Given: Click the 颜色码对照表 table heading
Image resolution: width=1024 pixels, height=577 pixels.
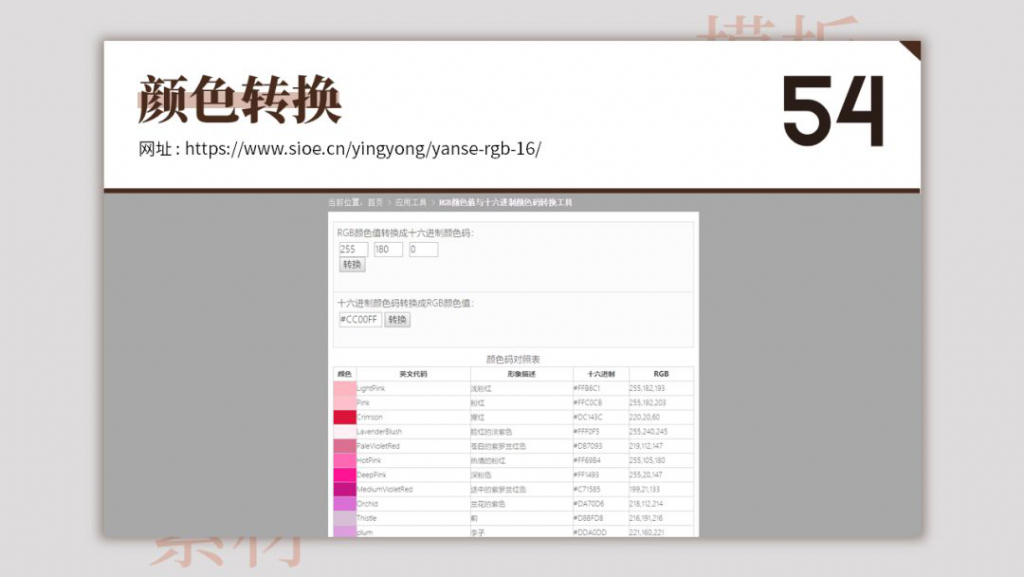Looking at the screenshot, I should tap(515, 357).
